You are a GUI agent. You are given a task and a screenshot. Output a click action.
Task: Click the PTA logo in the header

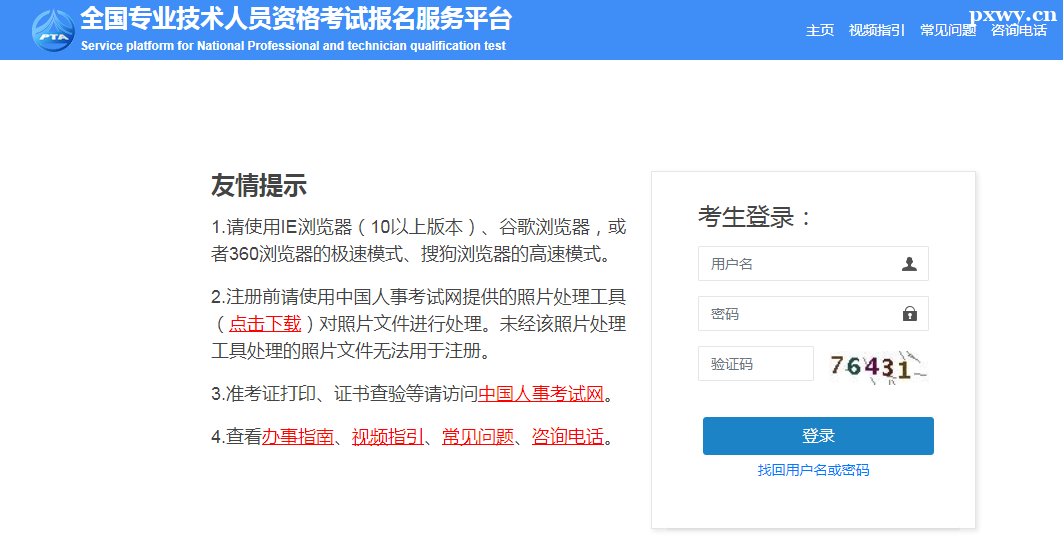(x=52, y=30)
